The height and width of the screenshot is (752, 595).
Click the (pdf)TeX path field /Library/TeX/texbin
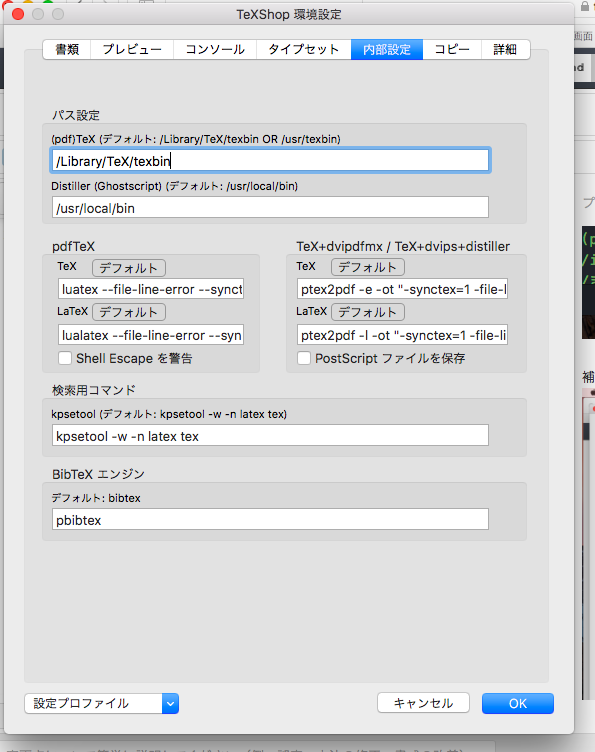[270, 161]
